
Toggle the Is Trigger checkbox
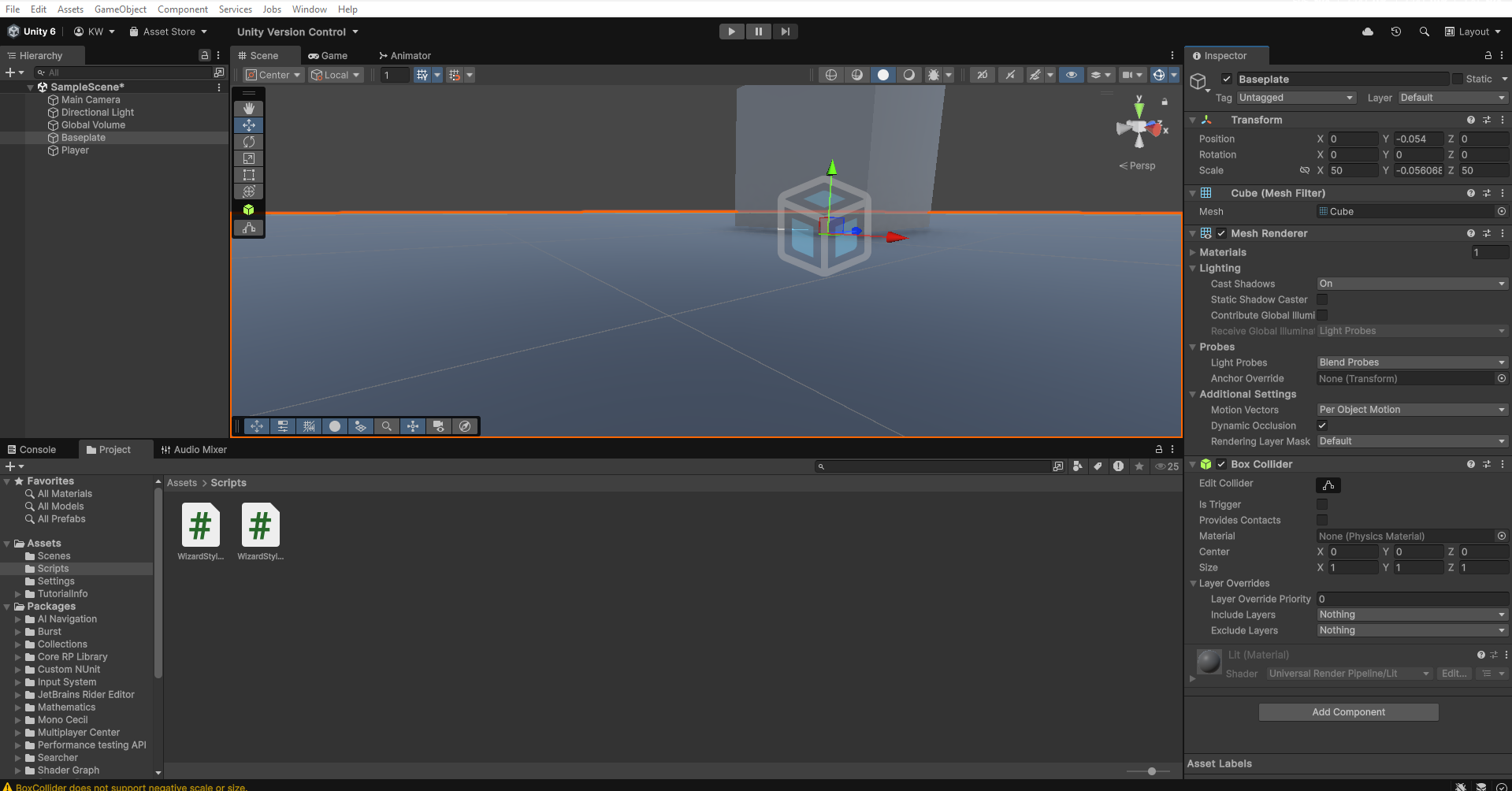(1322, 504)
